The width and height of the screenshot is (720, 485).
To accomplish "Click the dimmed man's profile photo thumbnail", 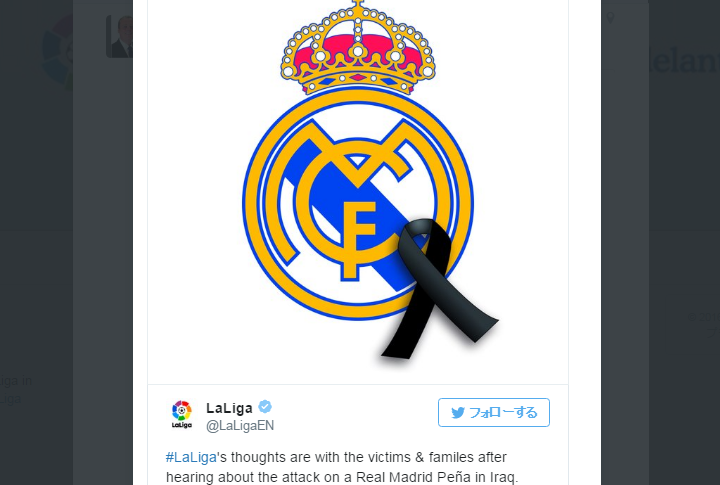I will (119, 37).
